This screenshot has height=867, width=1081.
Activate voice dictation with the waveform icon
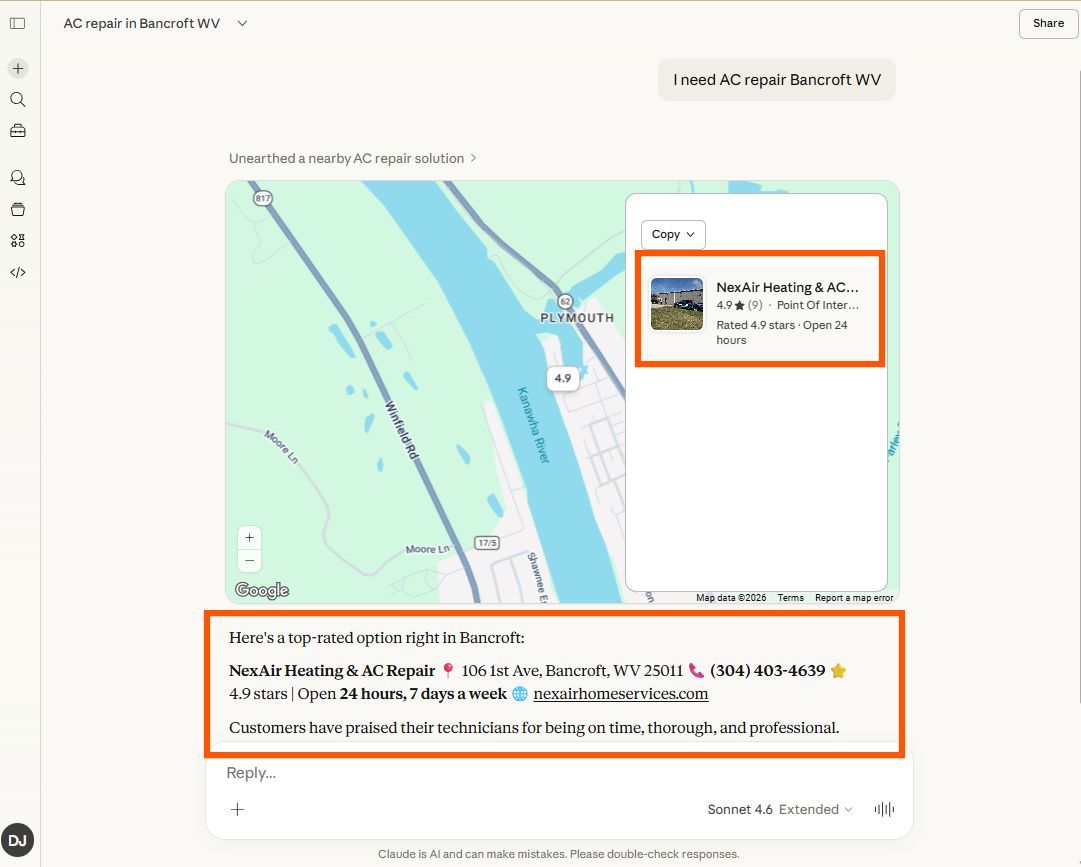pos(884,810)
